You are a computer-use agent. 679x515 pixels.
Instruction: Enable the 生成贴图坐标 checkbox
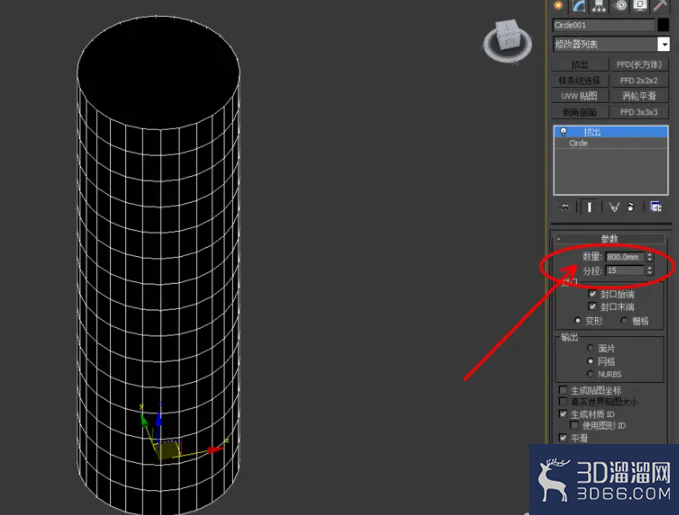pos(563,390)
